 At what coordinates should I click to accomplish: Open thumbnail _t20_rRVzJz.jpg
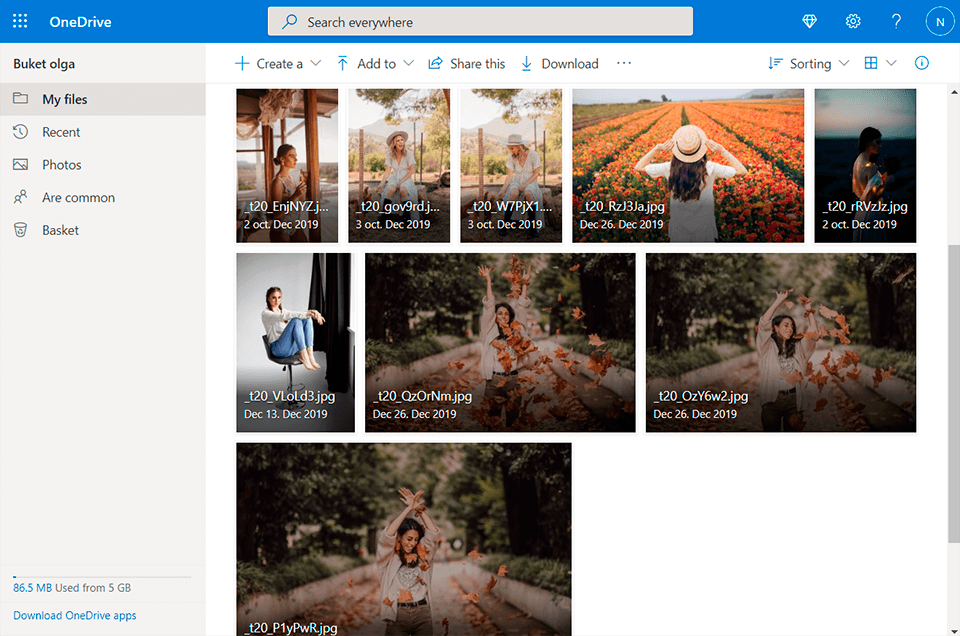tap(865, 165)
